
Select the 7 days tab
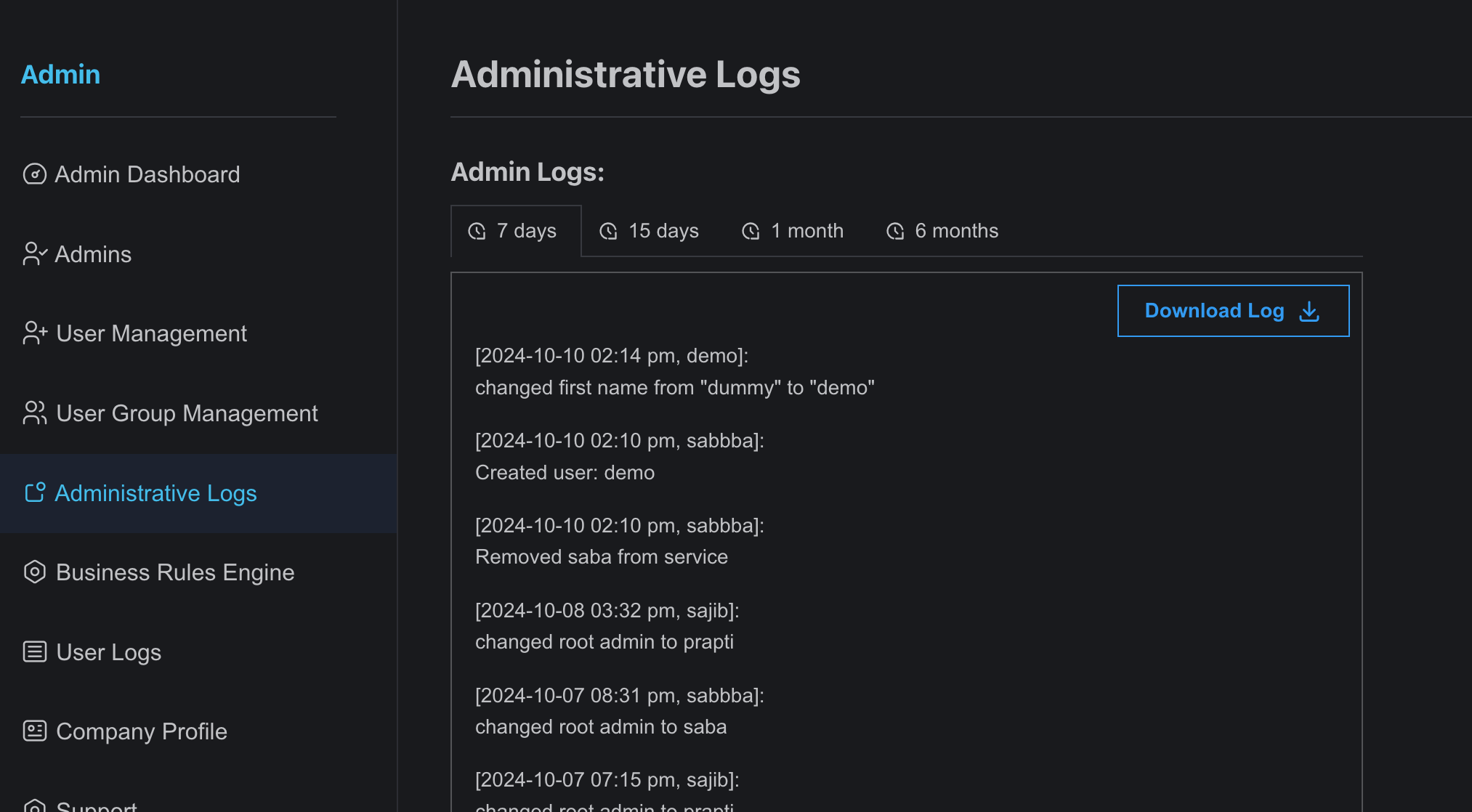pos(516,231)
